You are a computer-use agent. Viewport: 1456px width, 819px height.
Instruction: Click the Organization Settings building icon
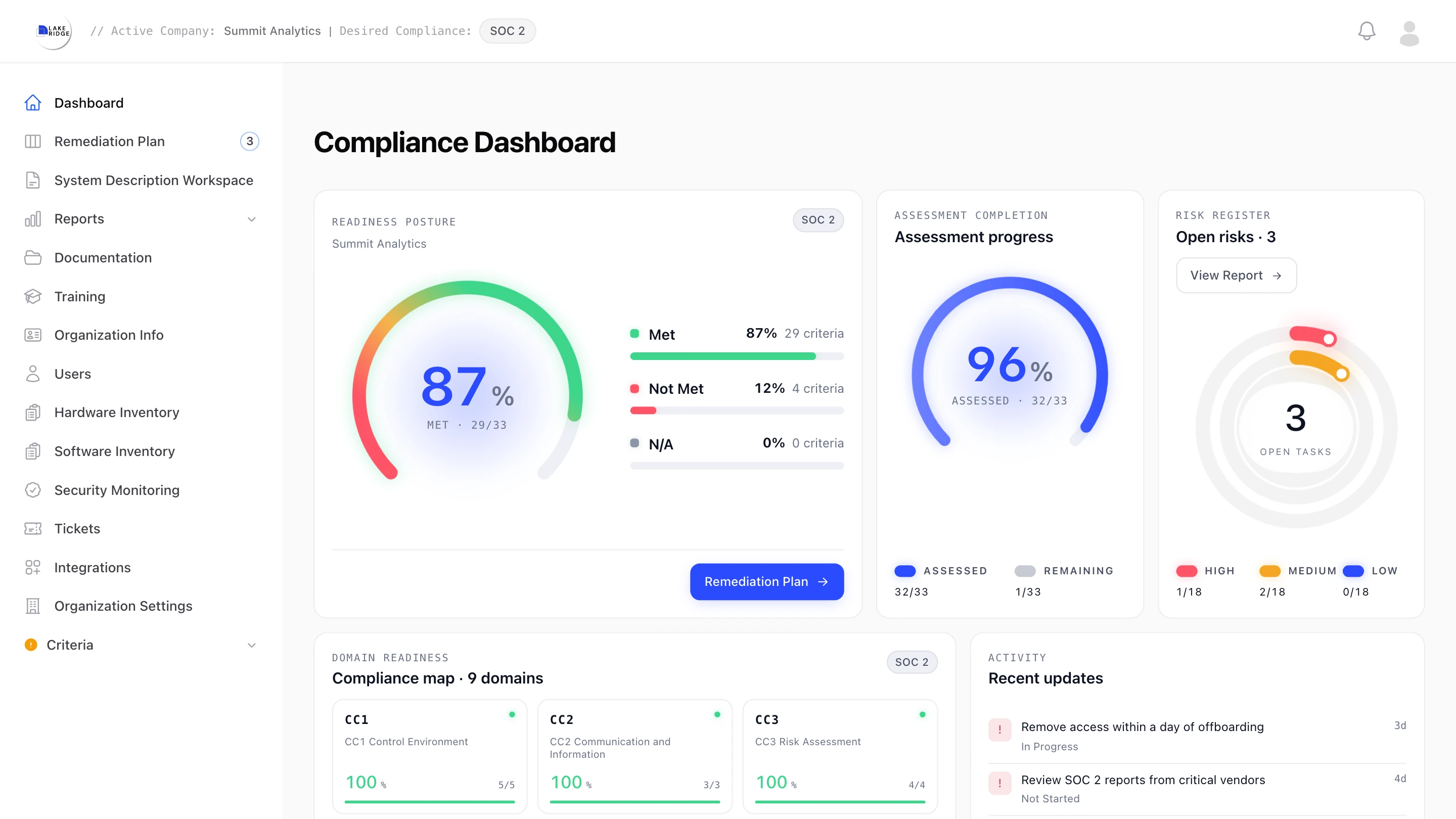tap(33, 606)
